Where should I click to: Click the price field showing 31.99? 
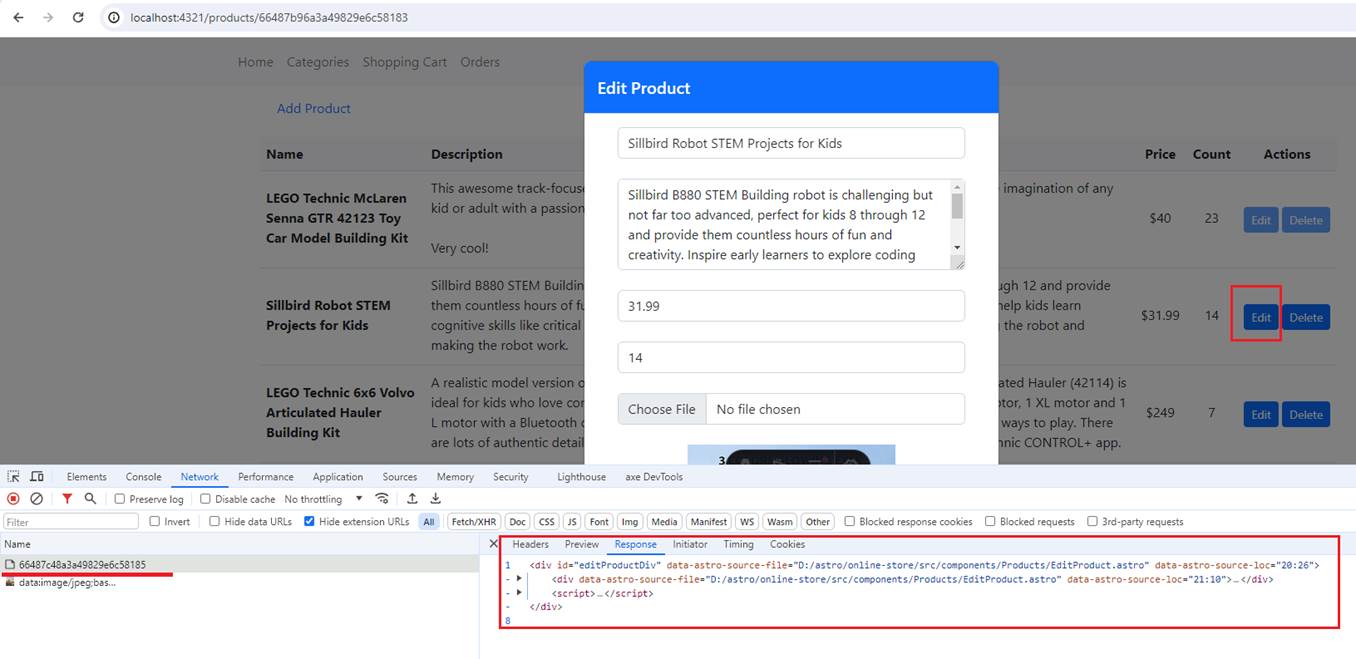pos(791,306)
